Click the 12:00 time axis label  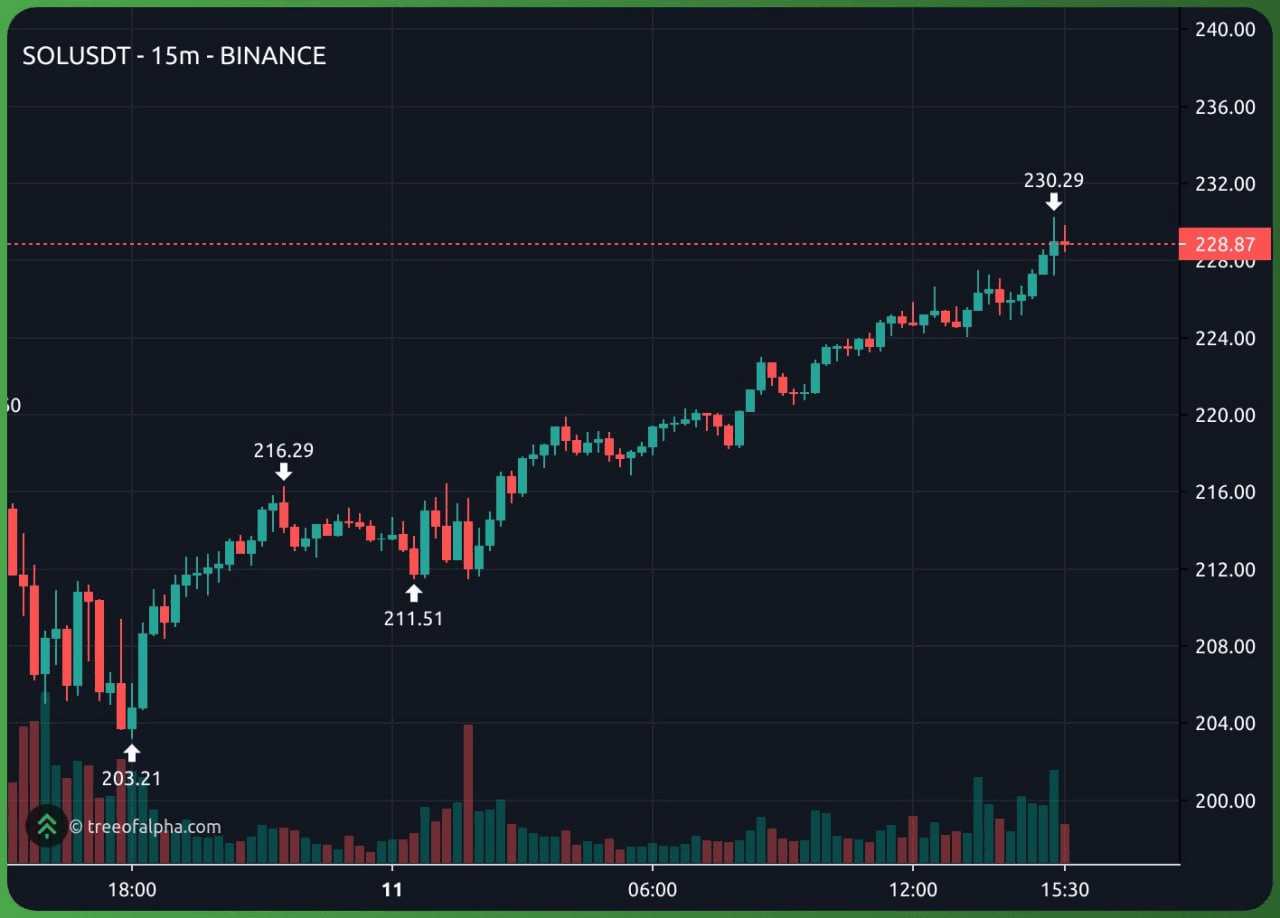913,889
